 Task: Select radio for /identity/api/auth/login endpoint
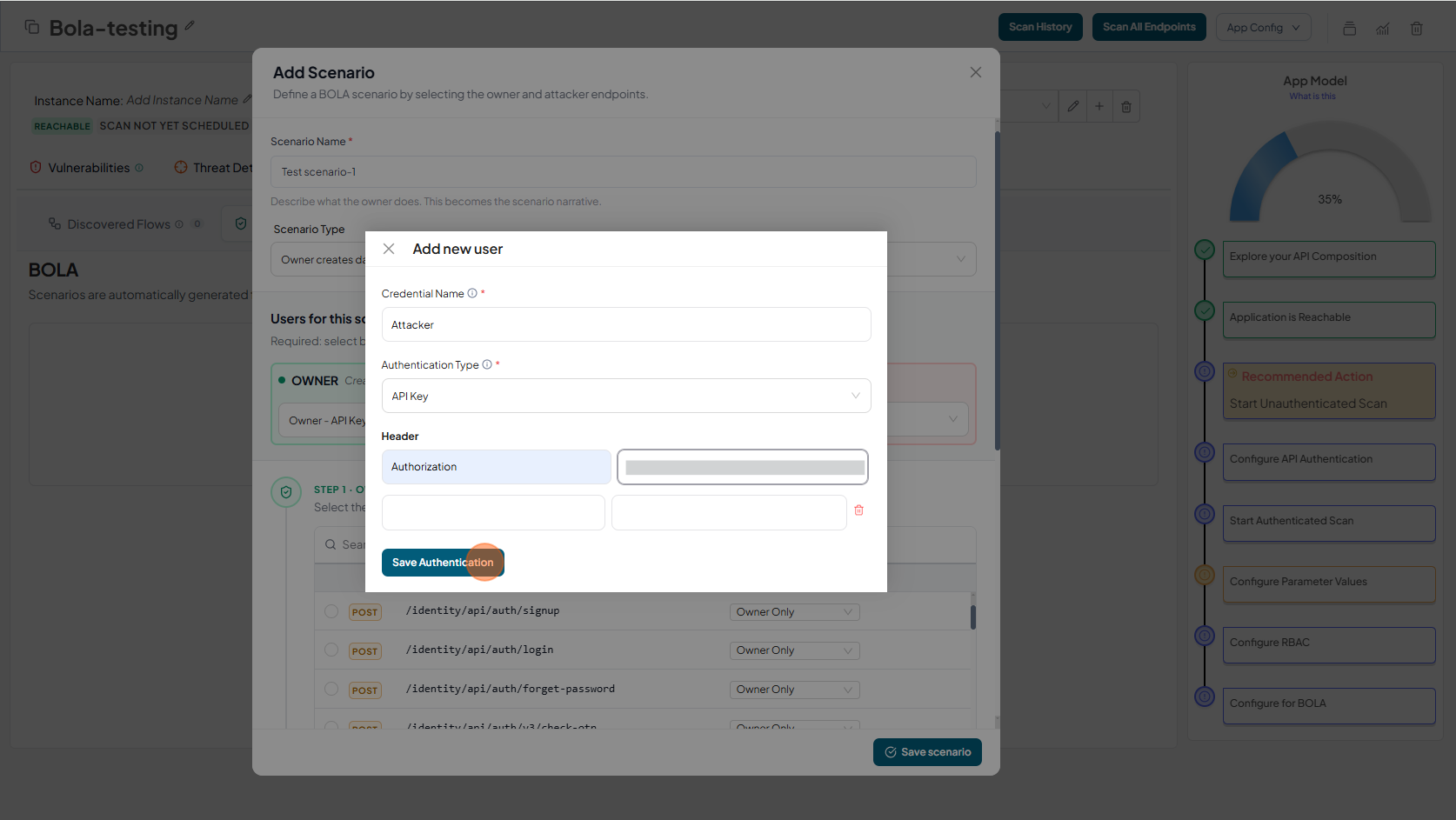pyautogui.click(x=331, y=650)
